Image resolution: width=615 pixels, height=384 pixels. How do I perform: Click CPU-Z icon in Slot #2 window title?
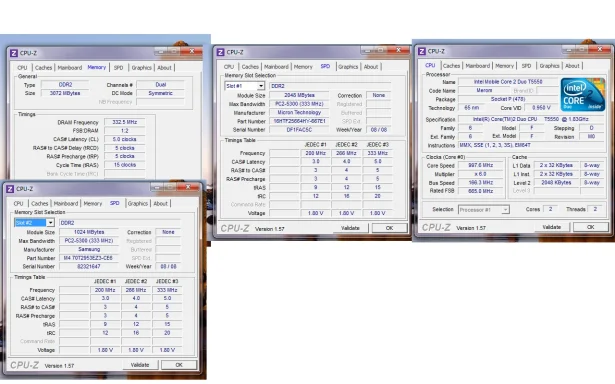(10, 189)
